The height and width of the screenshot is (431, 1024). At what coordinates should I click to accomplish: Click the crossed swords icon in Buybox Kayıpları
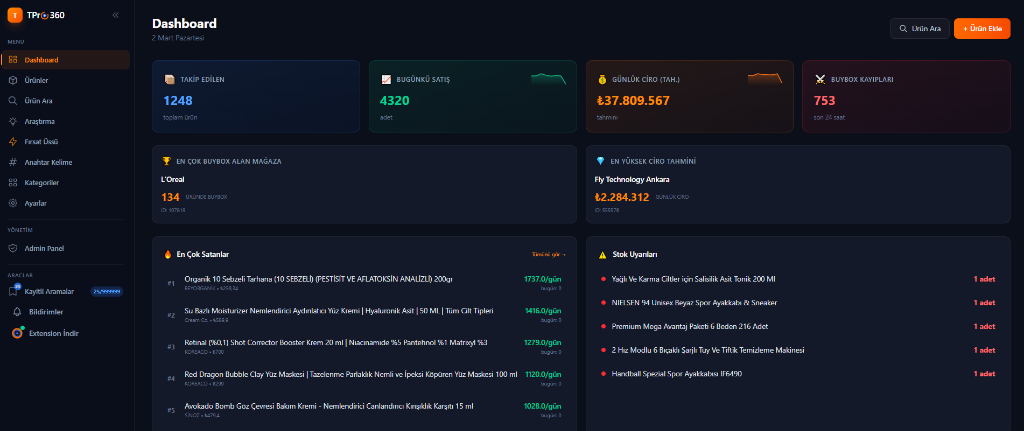coord(820,80)
